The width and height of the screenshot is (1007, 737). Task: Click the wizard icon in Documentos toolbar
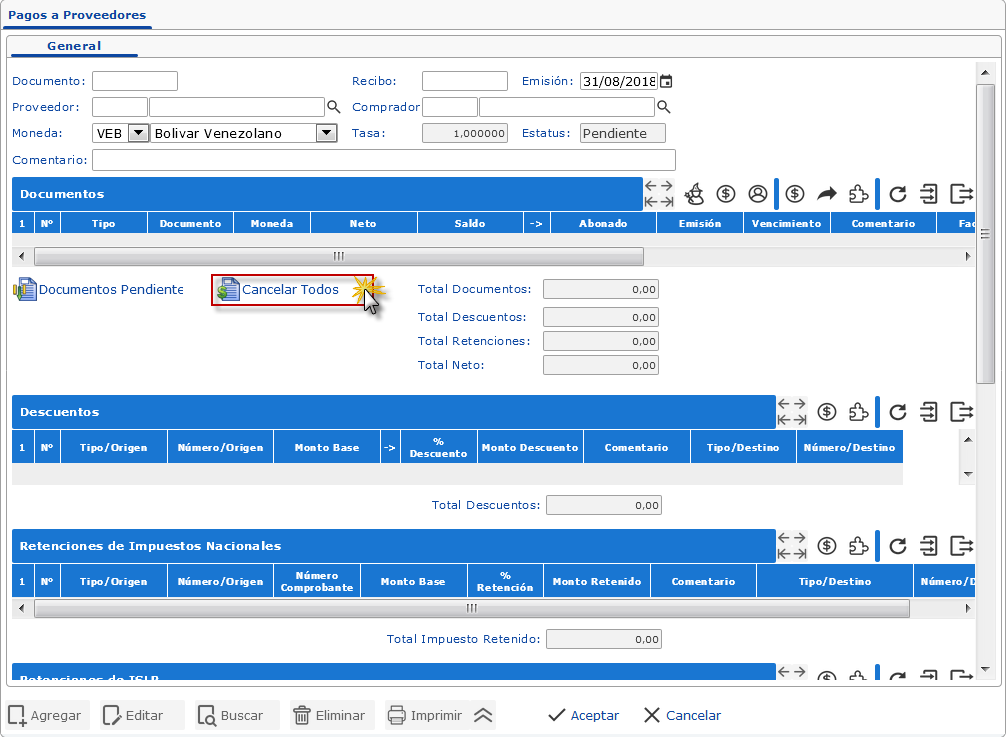pos(694,194)
